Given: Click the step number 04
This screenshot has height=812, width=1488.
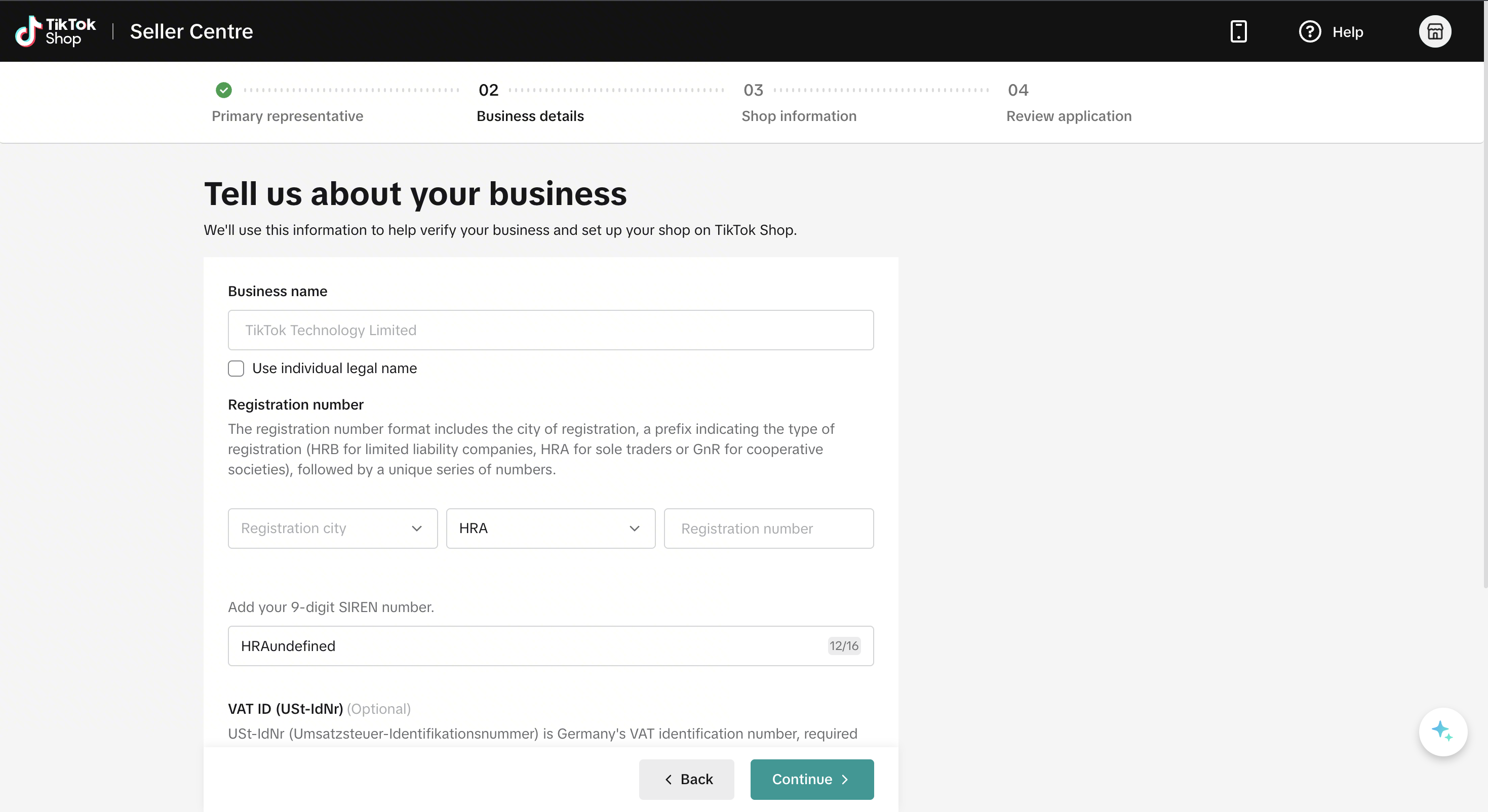Looking at the screenshot, I should [1018, 90].
